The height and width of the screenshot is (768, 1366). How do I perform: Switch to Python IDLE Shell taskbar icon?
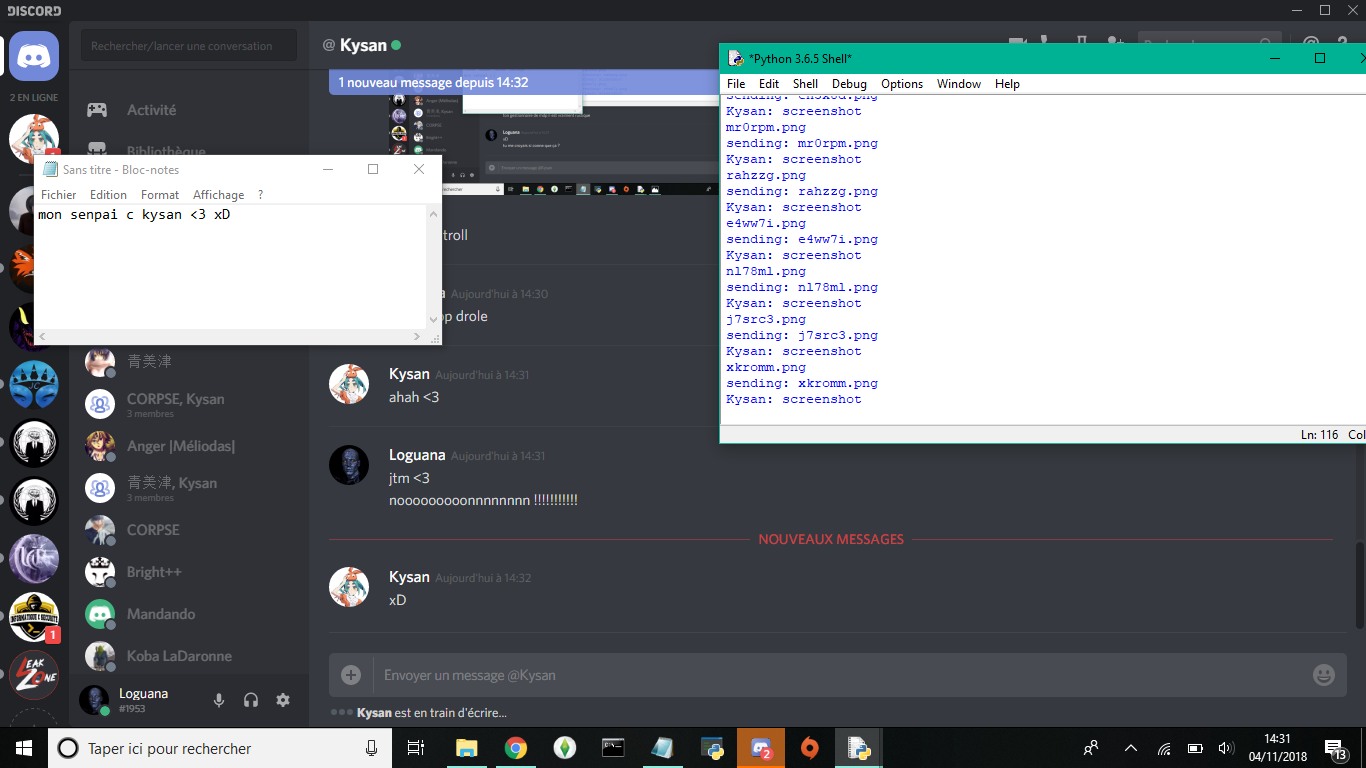[859, 748]
